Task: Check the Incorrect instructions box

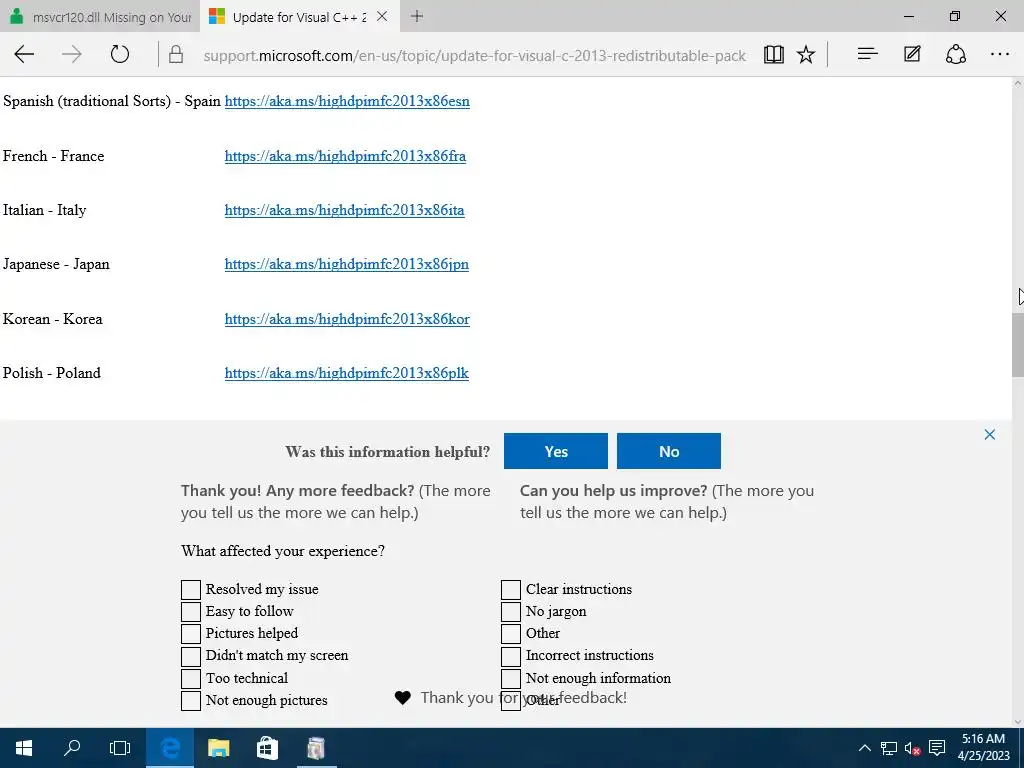Action: coord(511,656)
